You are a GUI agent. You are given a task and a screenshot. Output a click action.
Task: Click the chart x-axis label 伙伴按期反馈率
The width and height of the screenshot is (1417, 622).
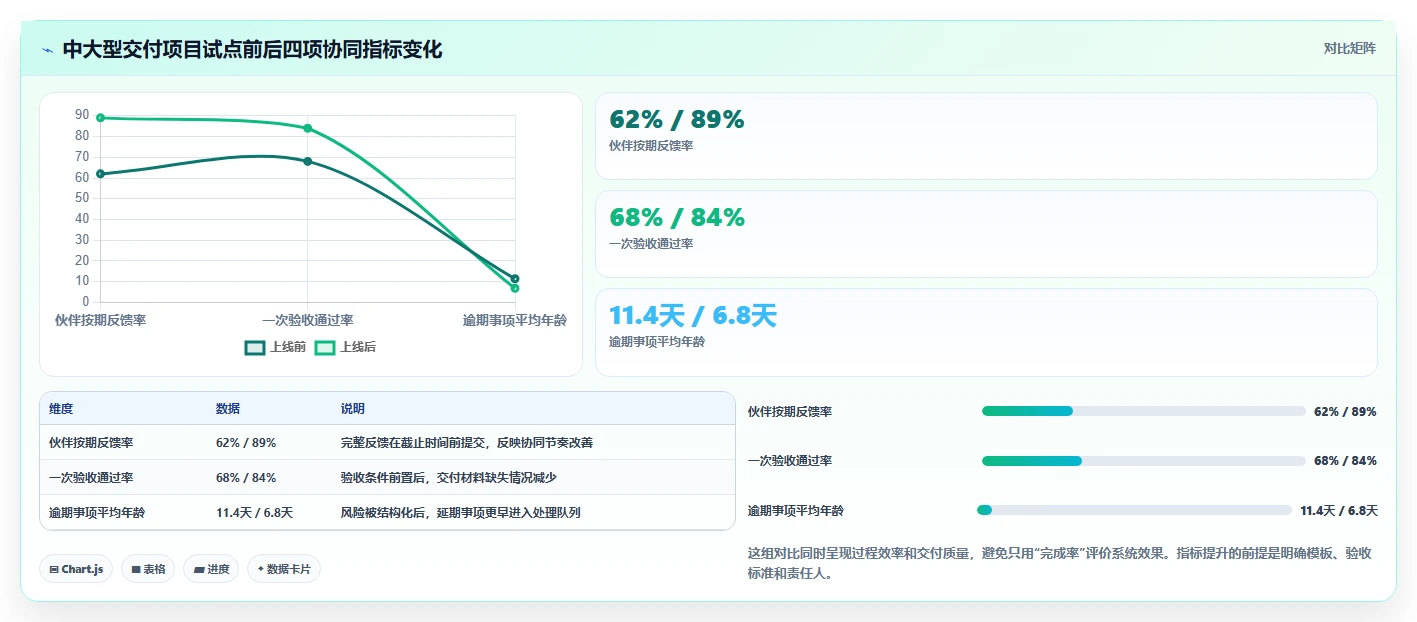pyautogui.click(x=100, y=320)
